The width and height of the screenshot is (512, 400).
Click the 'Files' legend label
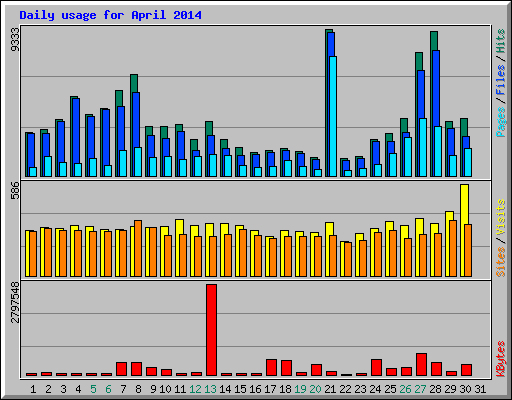point(500,80)
